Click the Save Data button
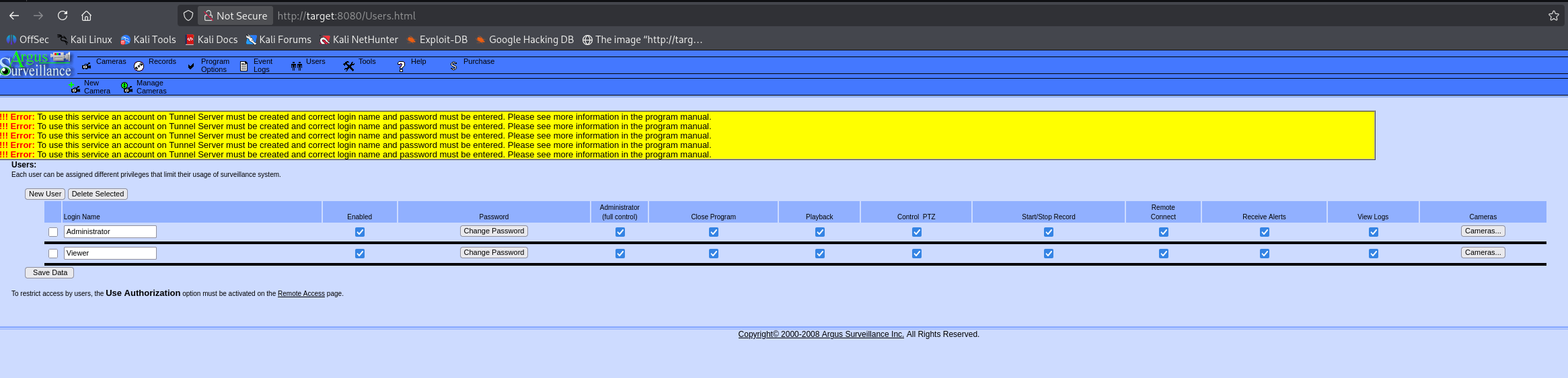1568x378 pixels. tap(50, 272)
